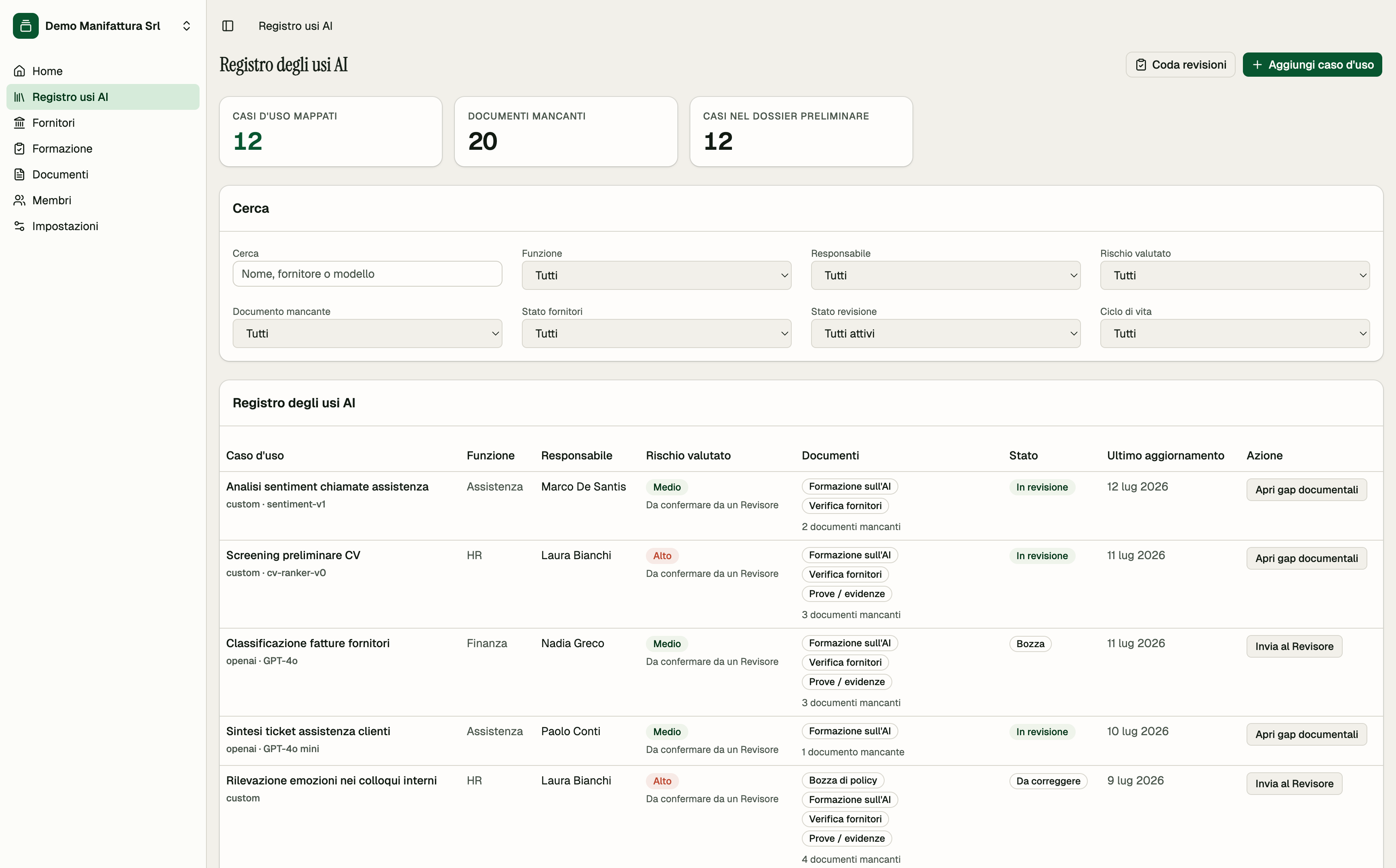
Task: Click Verifica fornitori chip in Analisi sentiment row
Action: click(x=845, y=506)
